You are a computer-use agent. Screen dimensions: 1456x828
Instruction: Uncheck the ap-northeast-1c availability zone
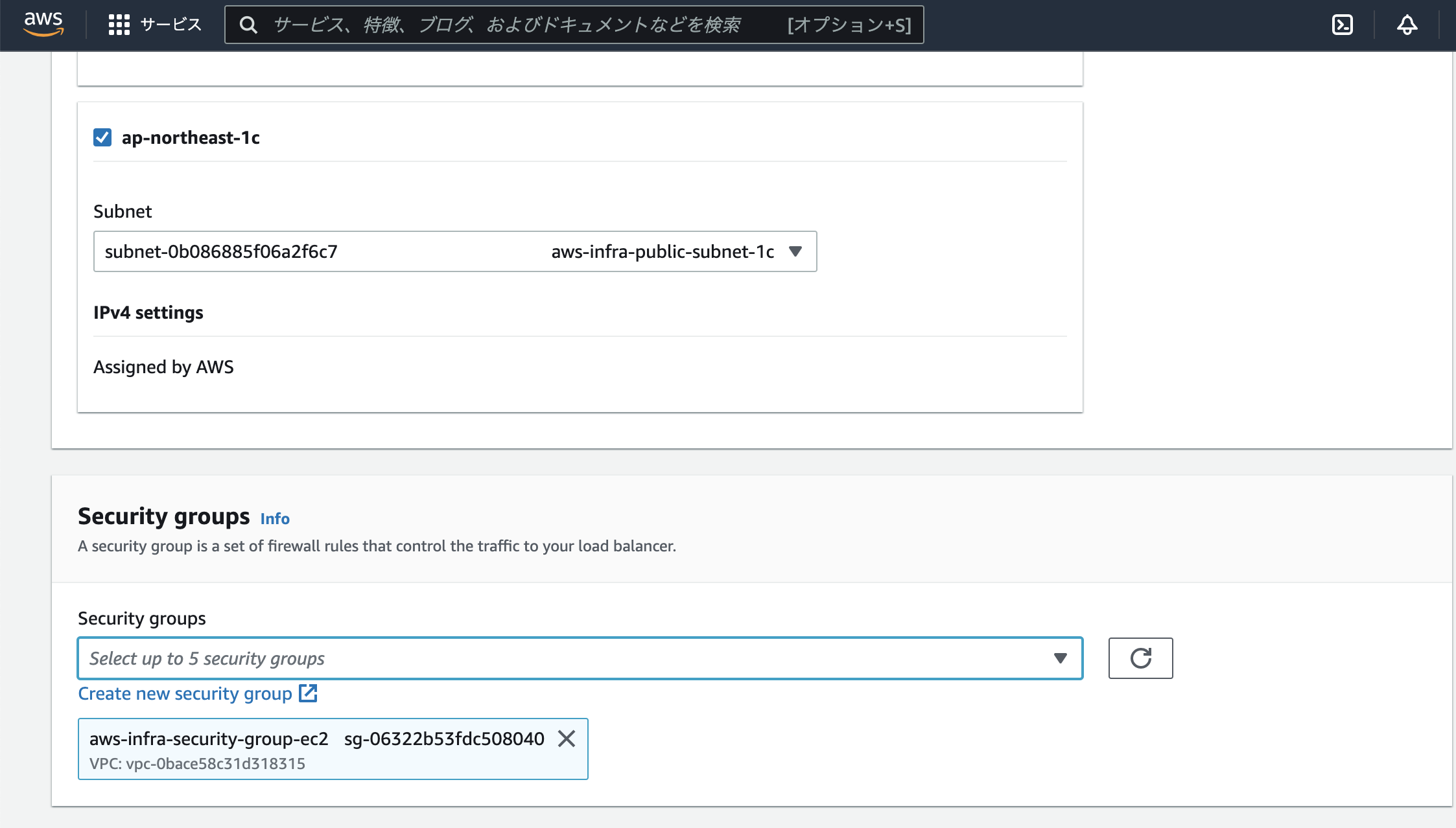102,137
